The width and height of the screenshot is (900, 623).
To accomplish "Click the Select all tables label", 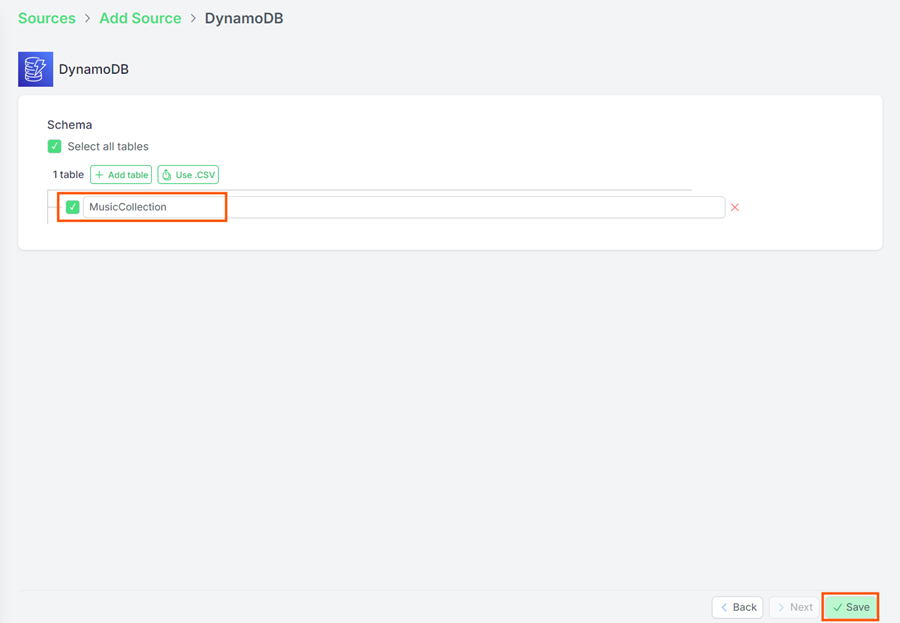I will tap(108, 146).
